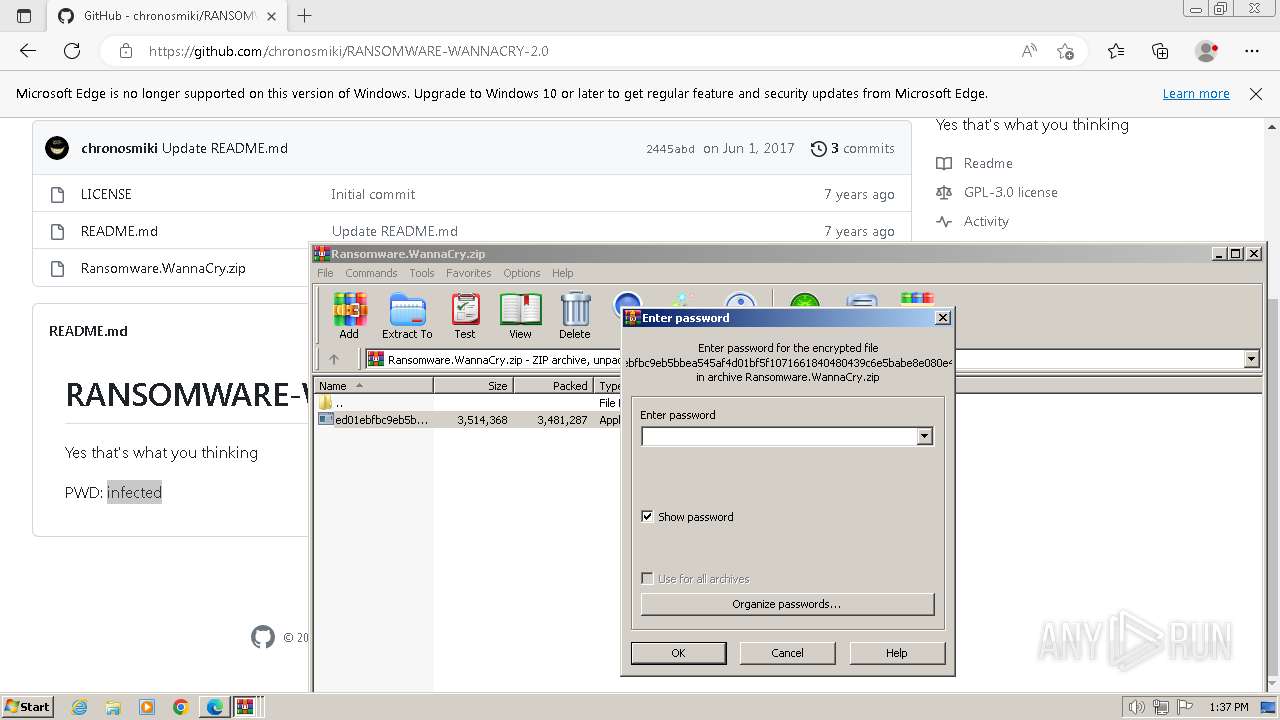Open commit hash 2445abd

click(670, 149)
